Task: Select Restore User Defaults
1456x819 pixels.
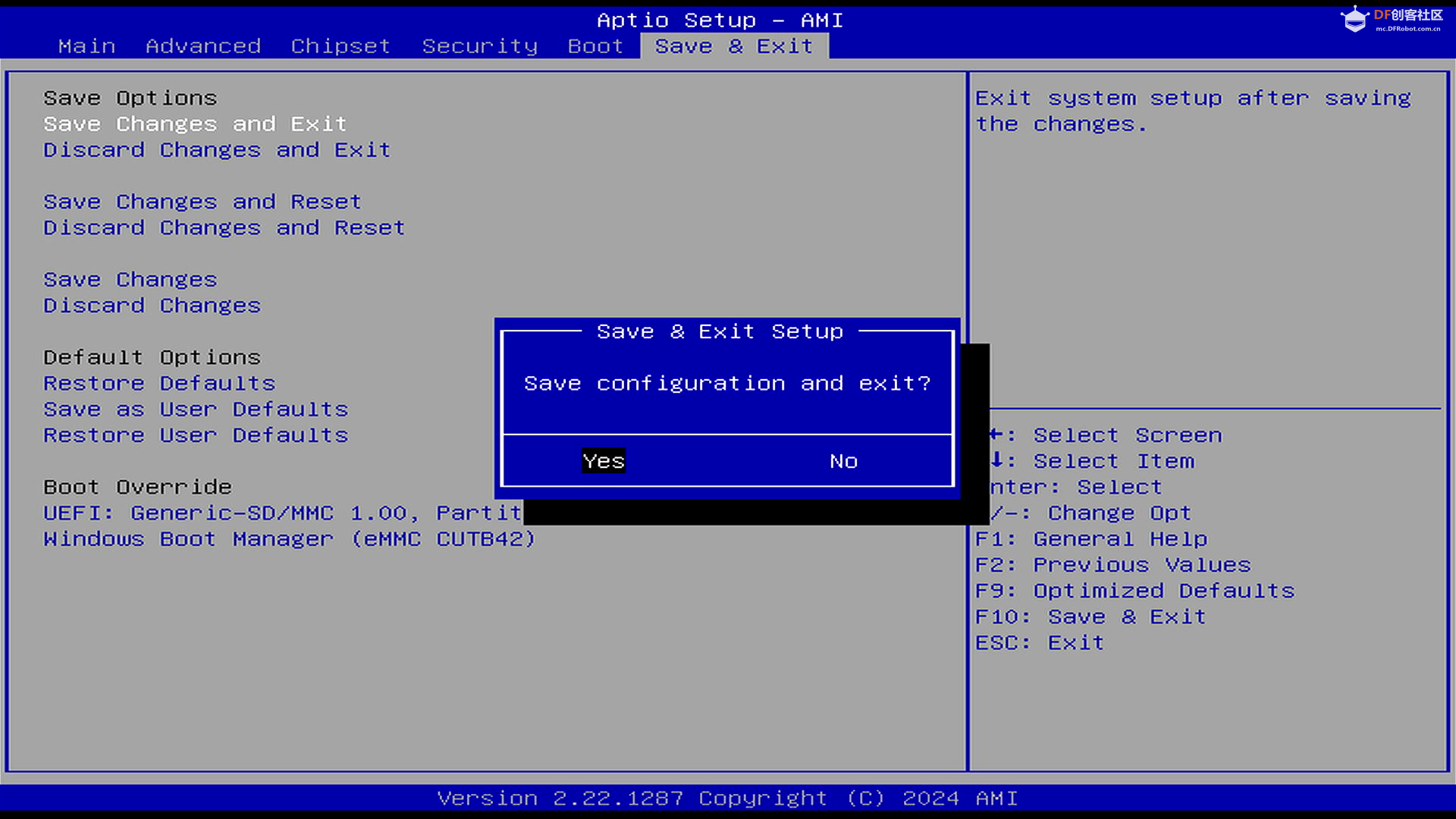Action: [196, 435]
